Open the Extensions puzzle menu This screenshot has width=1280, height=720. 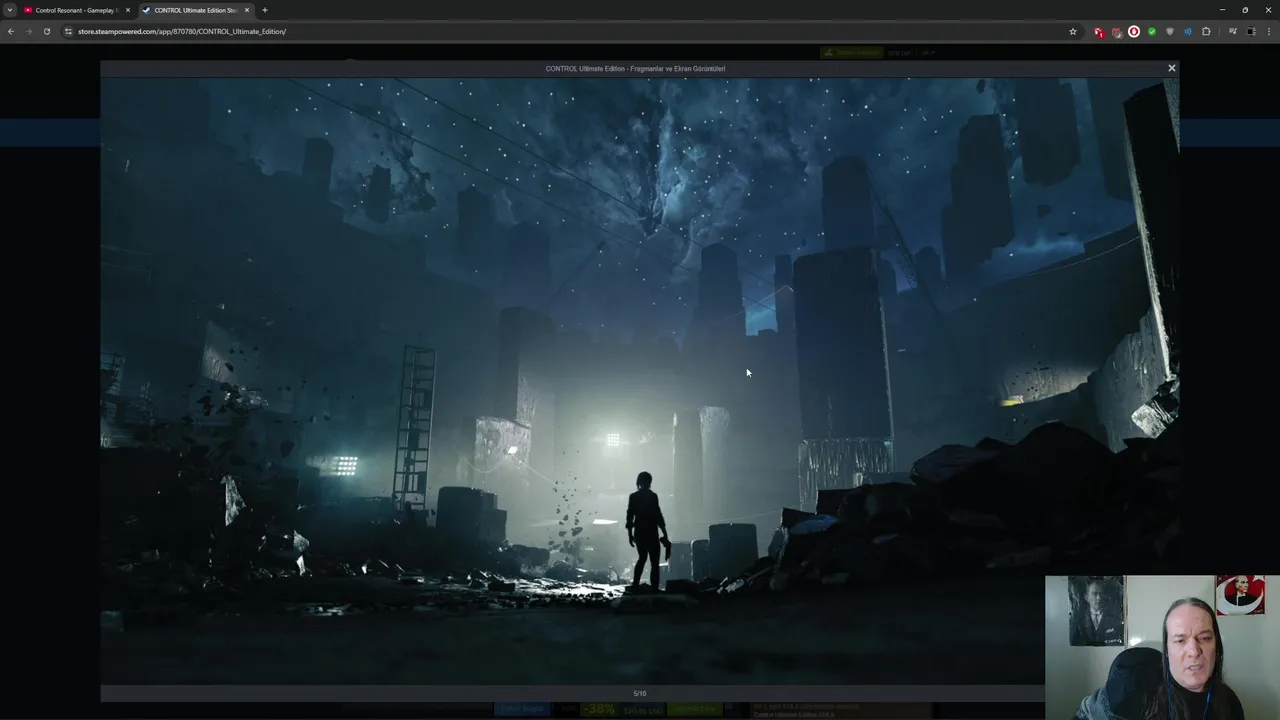point(1206,32)
